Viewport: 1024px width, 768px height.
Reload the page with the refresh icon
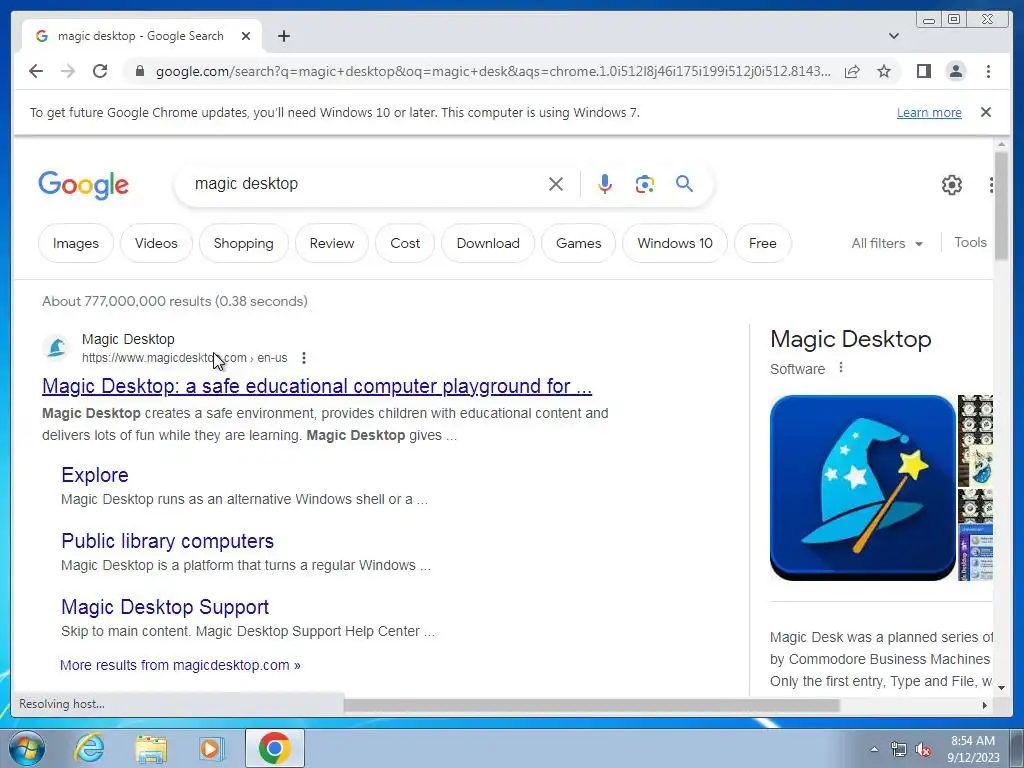pos(100,71)
